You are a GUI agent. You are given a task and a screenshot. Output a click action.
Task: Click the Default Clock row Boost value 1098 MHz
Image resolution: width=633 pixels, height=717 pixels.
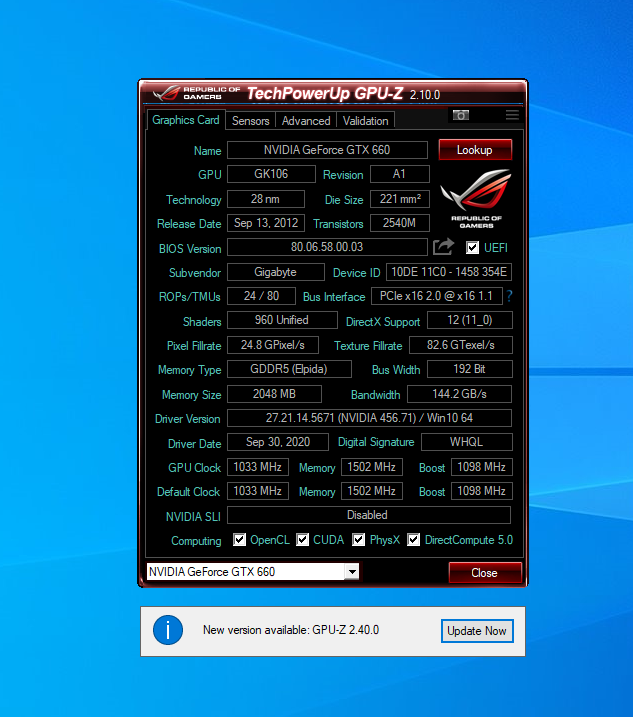point(482,491)
